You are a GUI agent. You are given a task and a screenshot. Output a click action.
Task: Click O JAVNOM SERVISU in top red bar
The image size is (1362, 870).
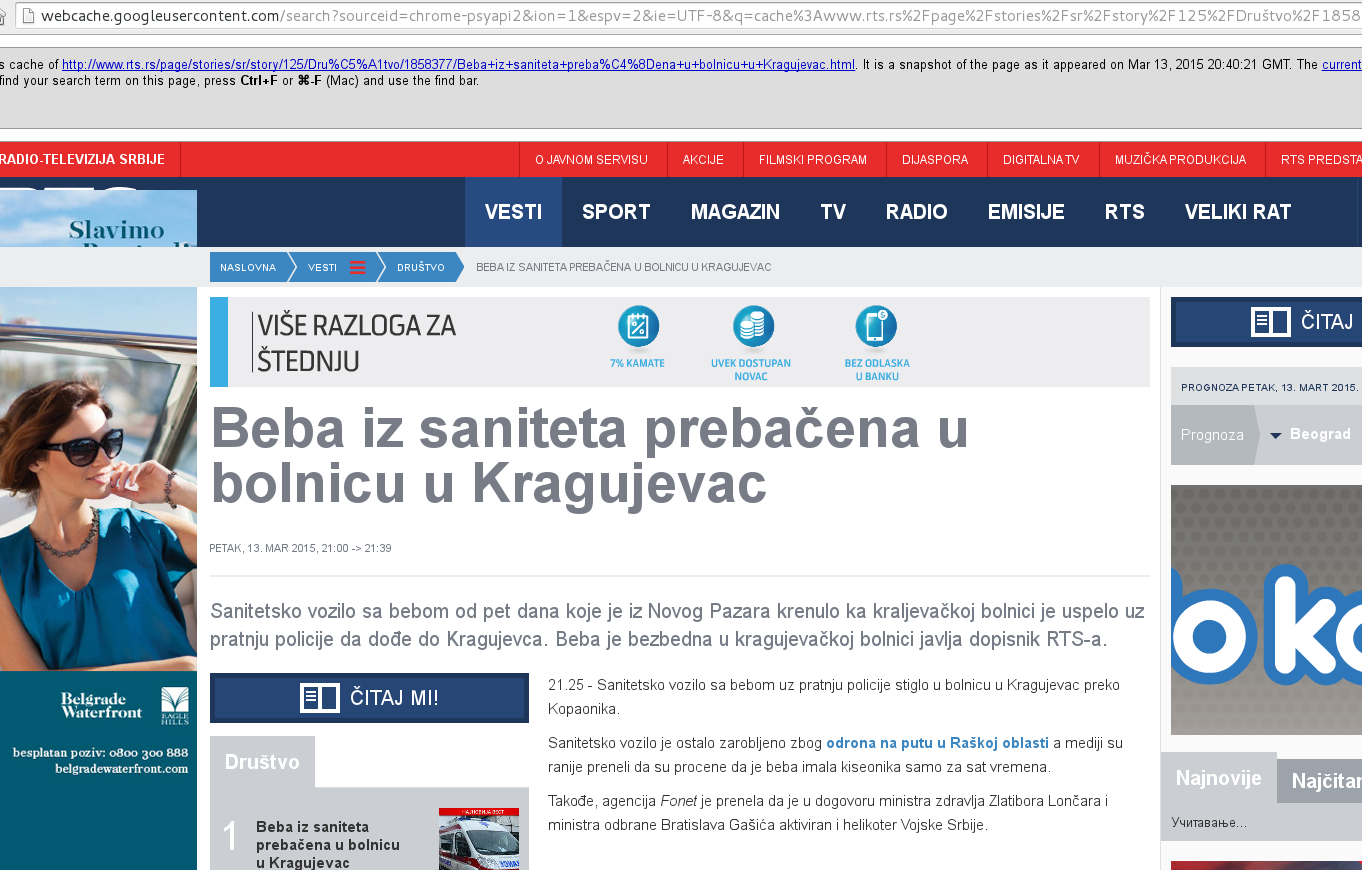(592, 160)
